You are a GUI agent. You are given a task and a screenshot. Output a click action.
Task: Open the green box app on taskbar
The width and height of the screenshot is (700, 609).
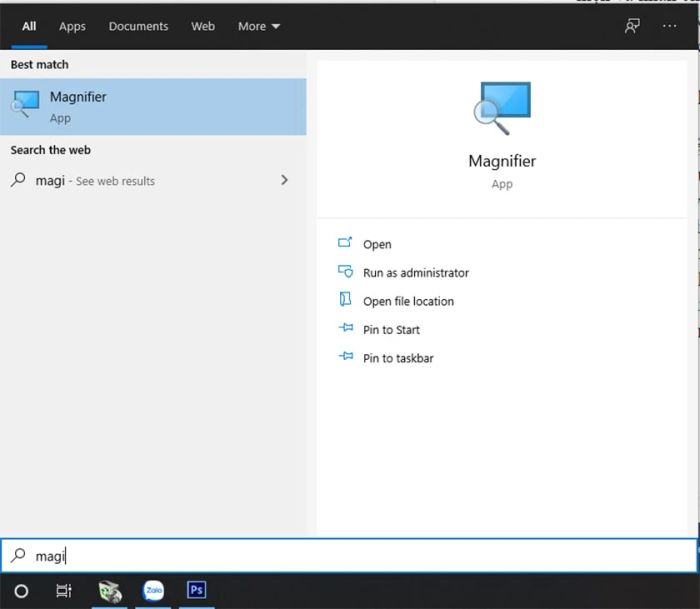(110, 591)
